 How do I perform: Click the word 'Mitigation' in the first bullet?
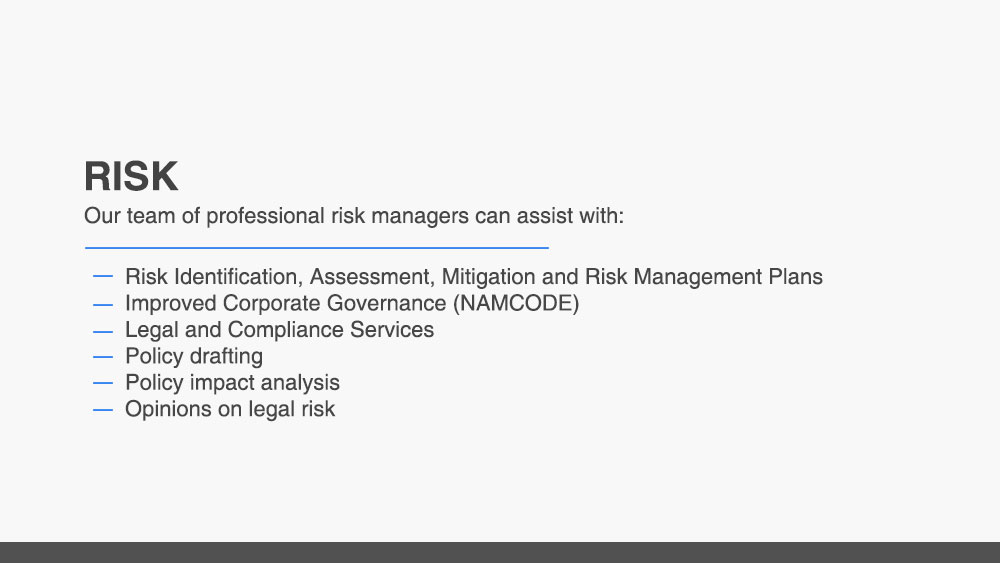[489, 277]
